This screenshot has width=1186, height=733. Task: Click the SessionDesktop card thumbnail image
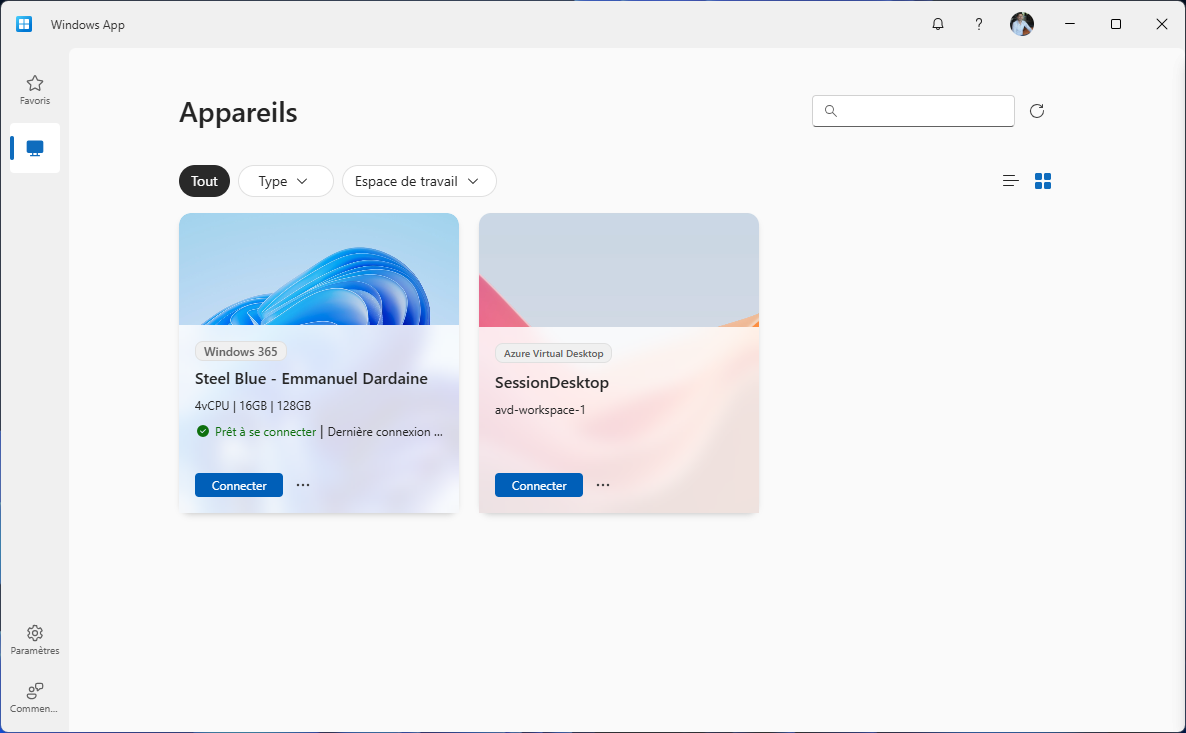[x=619, y=270]
